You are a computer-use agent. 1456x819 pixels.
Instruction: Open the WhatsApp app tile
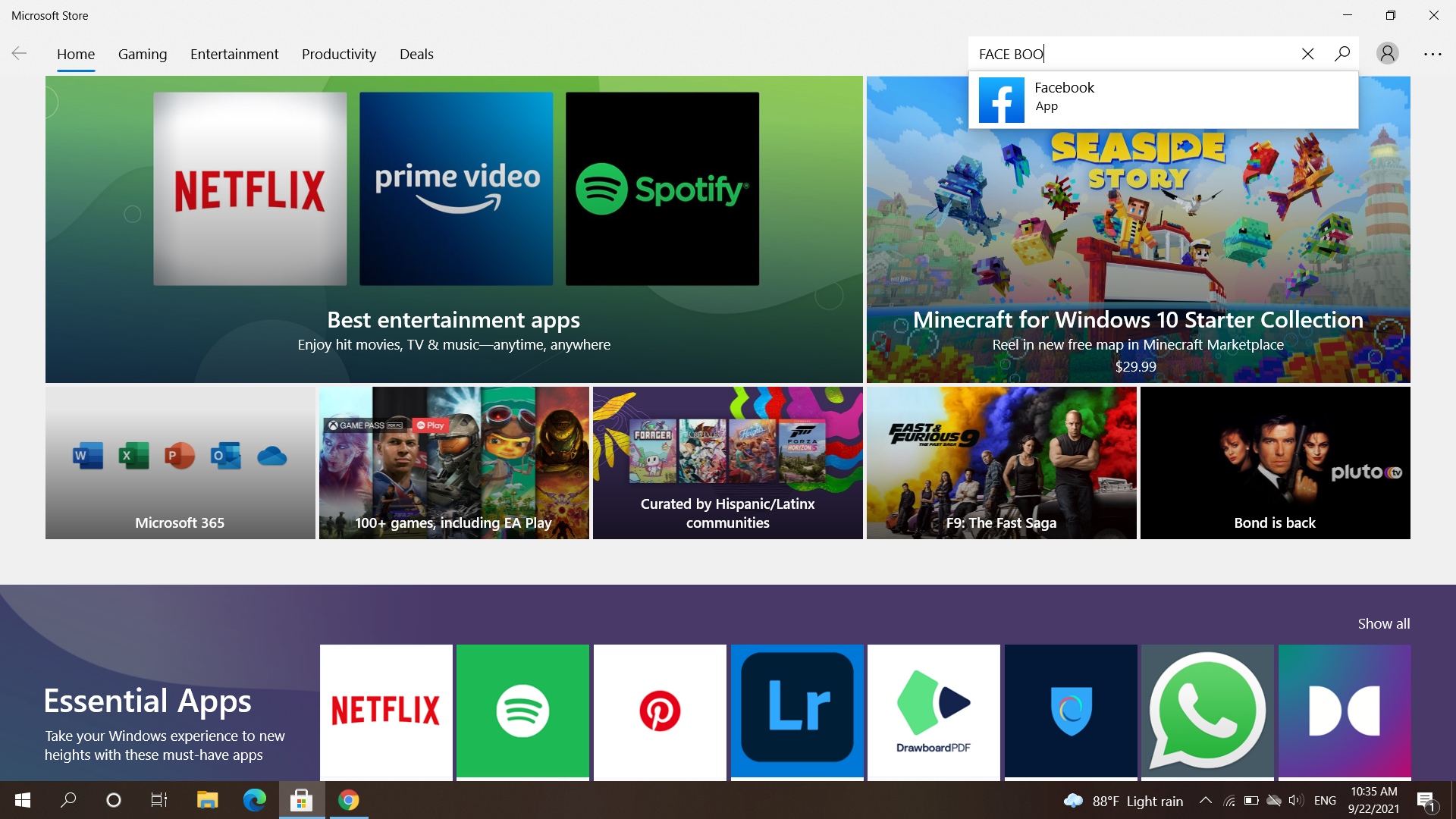point(1207,711)
